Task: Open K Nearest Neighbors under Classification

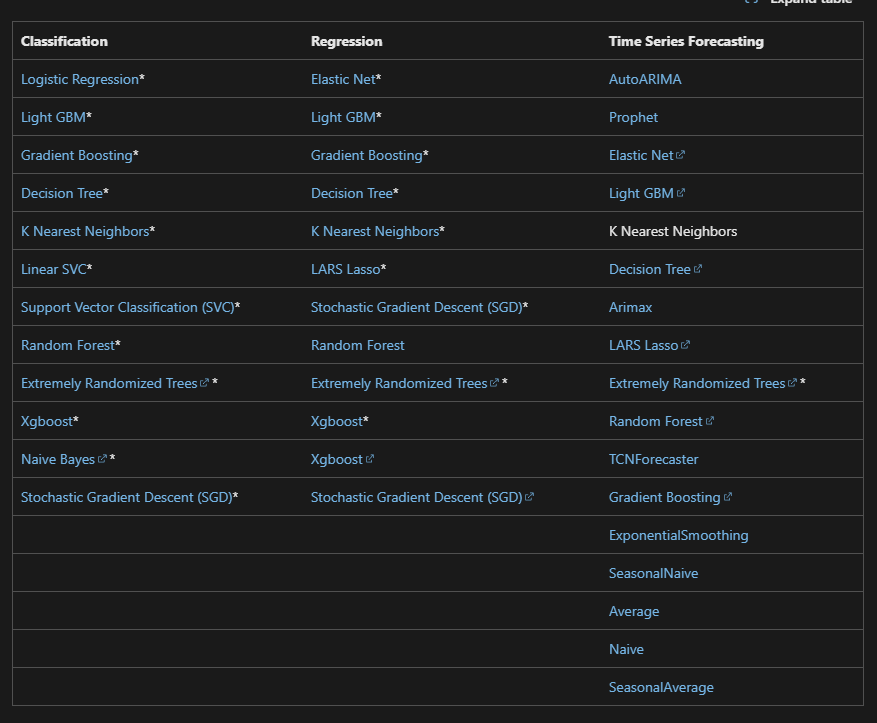Action: 85,231
